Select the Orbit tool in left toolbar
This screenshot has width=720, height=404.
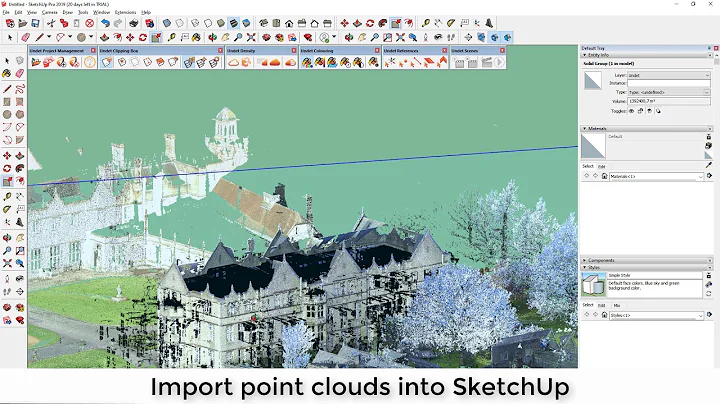coord(7,238)
